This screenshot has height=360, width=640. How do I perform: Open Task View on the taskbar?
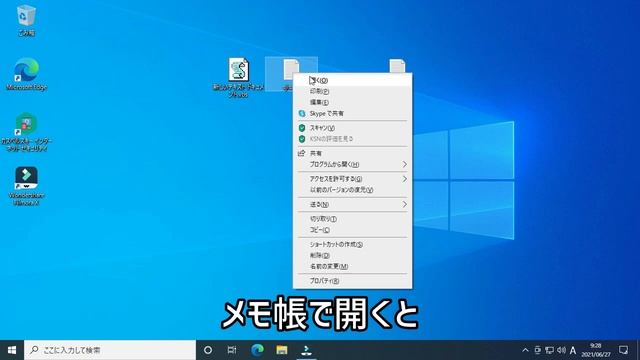232,350
